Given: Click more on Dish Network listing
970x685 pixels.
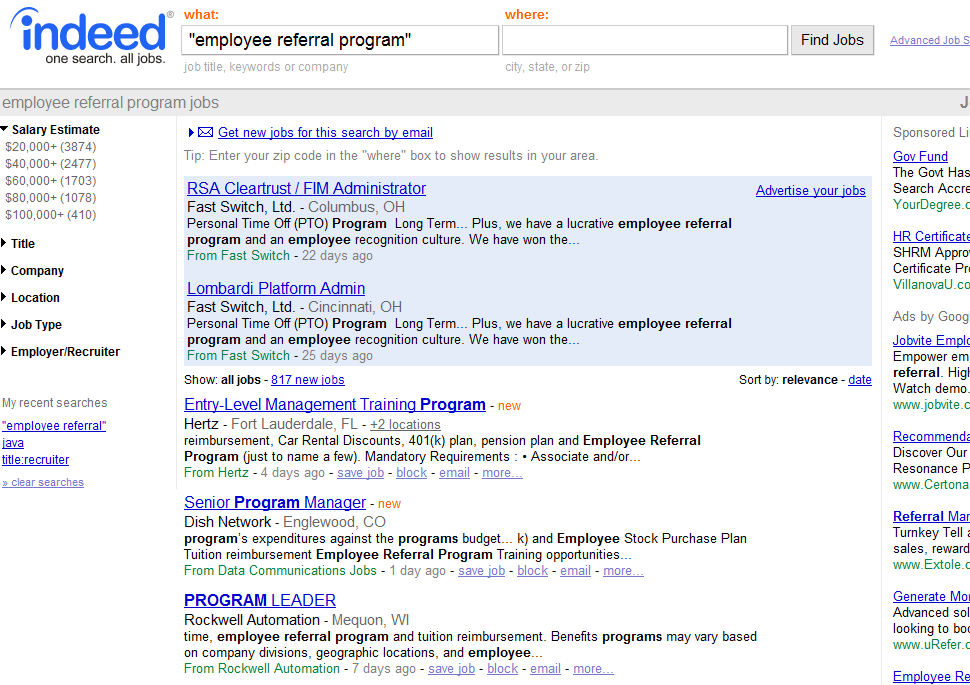Looking at the screenshot, I should point(623,571).
